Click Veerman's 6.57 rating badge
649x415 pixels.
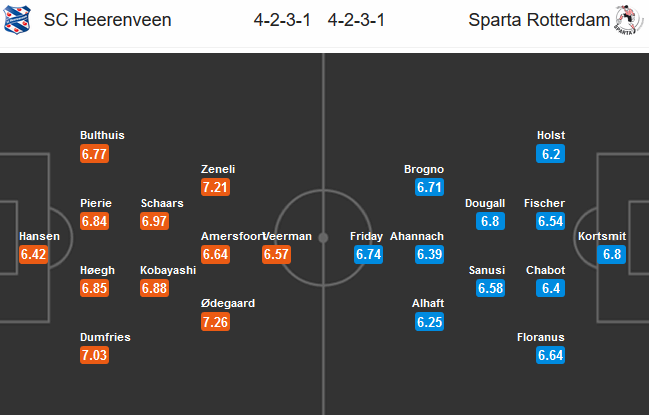click(x=277, y=255)
